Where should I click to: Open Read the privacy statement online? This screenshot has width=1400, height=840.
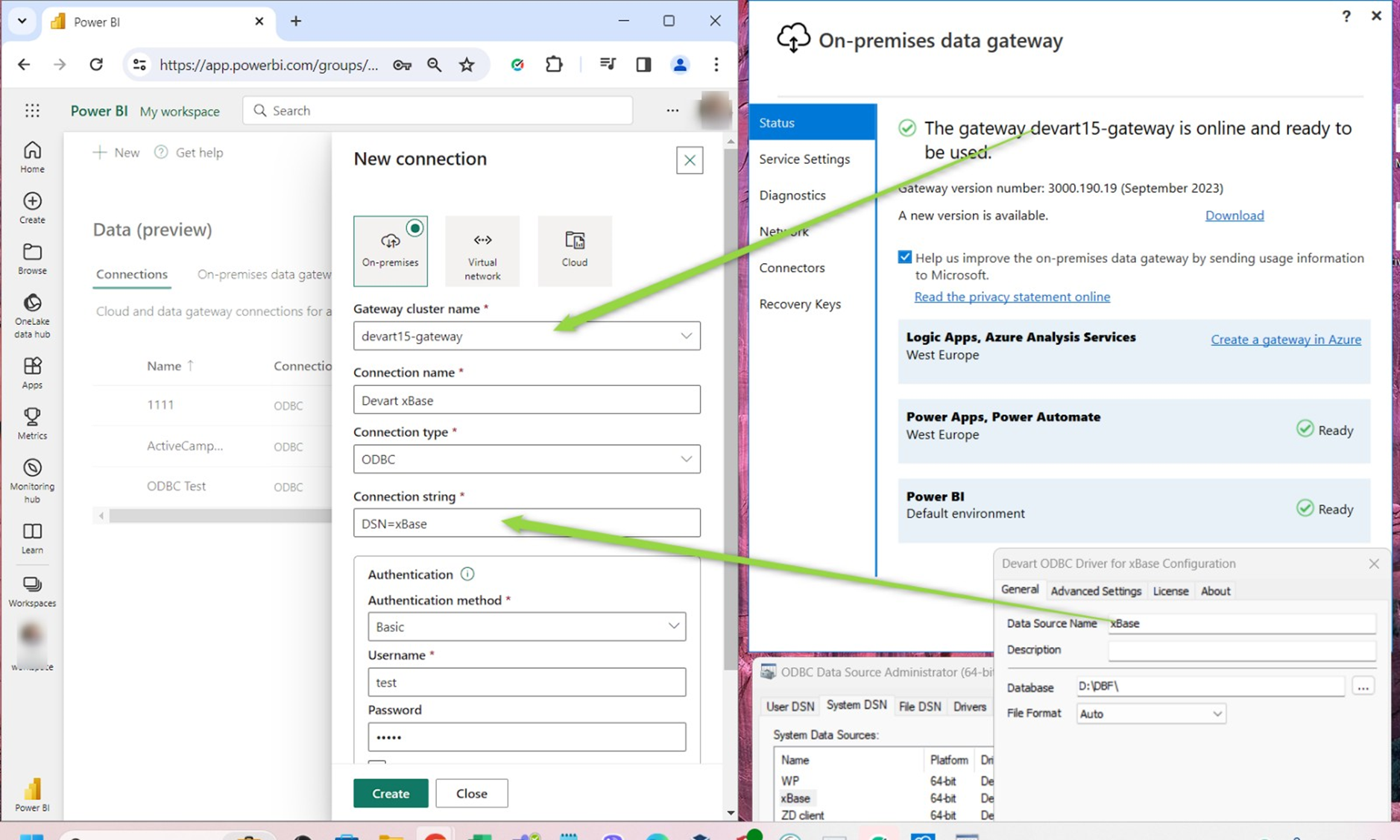coord(1012,297)
